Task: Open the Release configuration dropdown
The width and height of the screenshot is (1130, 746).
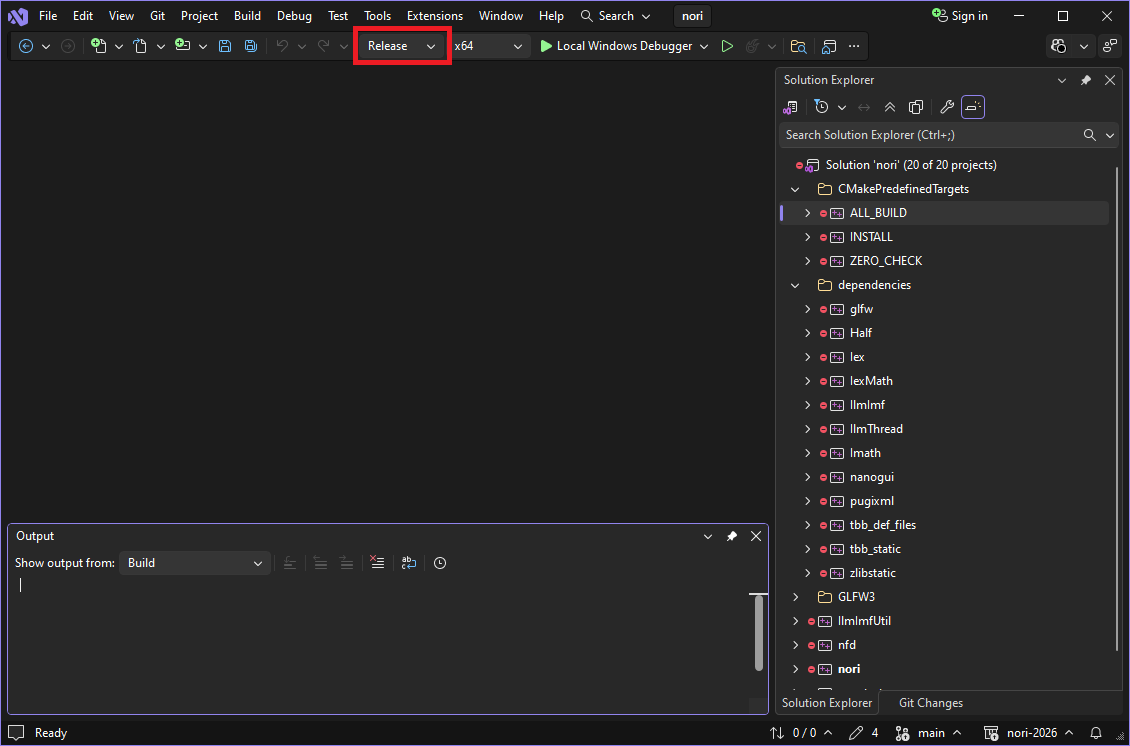Action: pos(402,46)
